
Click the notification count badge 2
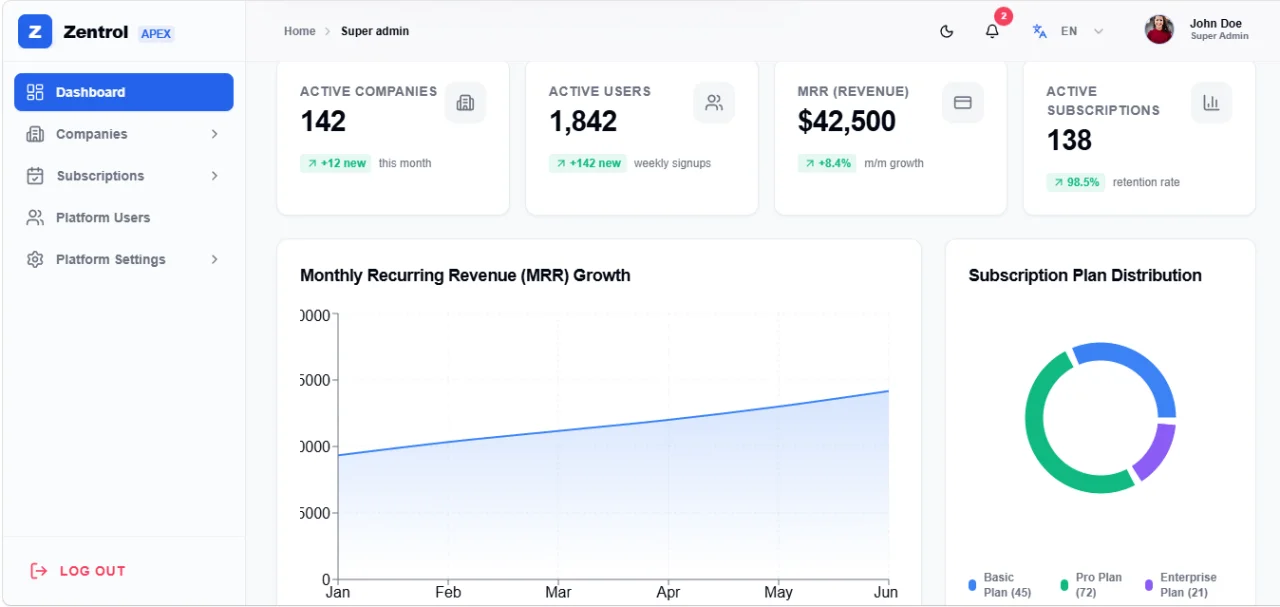(x=1003, y=16)
